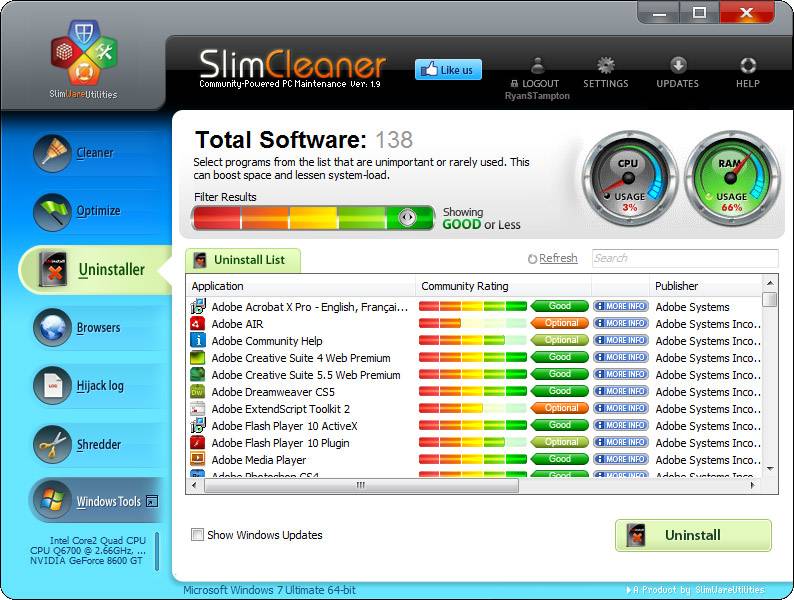794x600 pixels.
Task: Click the Like us button
Action: [x=448, y=70]
